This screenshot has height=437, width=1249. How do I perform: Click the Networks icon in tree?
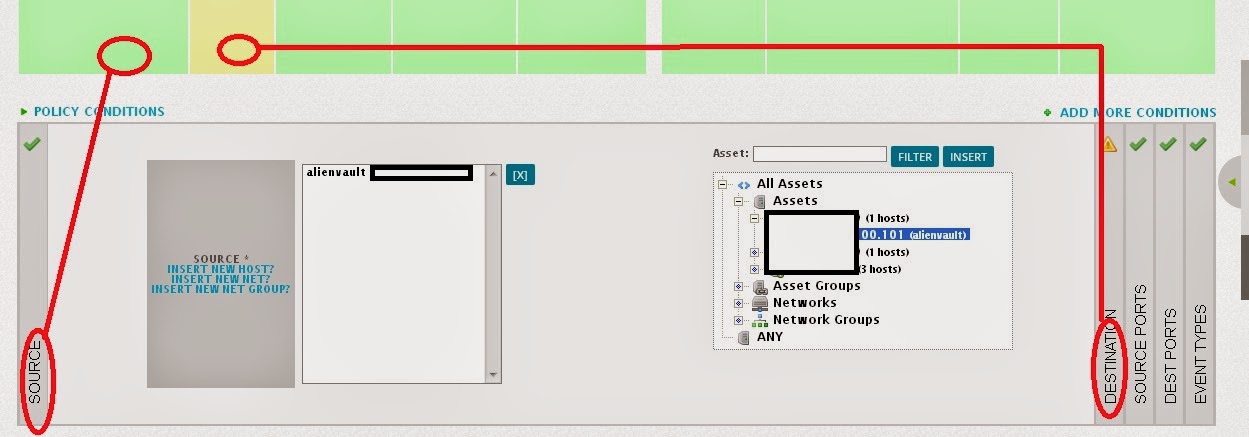[x=759, y=303]
